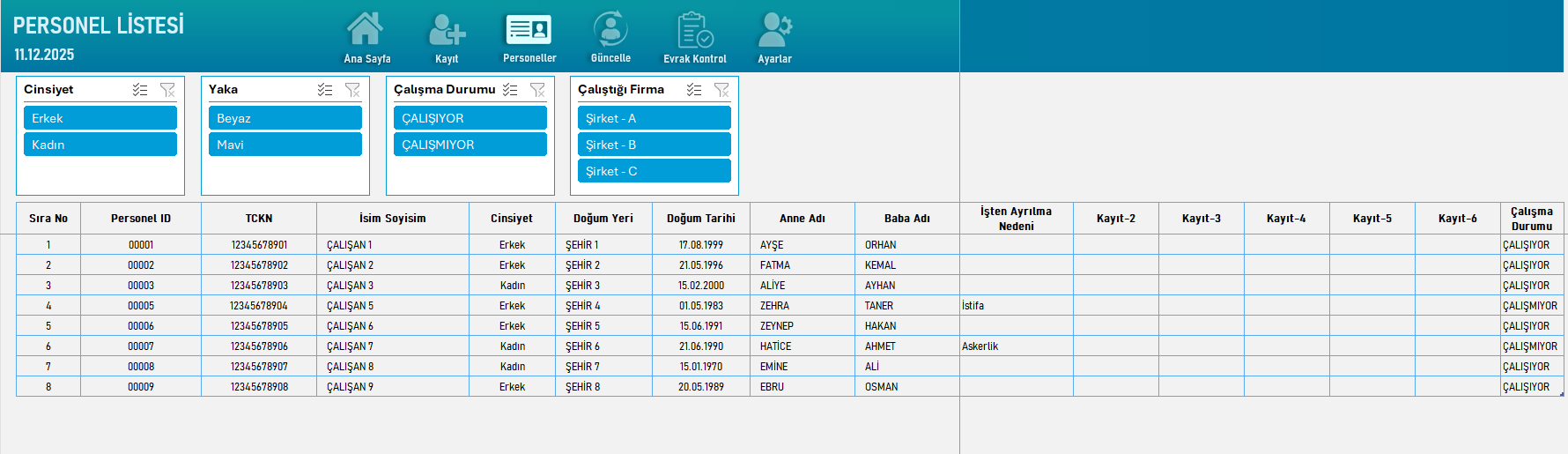Select the ÇALIŞAN 9 name cell
Viewport: 1568px width, 454px height.
(x=393, y=387)
